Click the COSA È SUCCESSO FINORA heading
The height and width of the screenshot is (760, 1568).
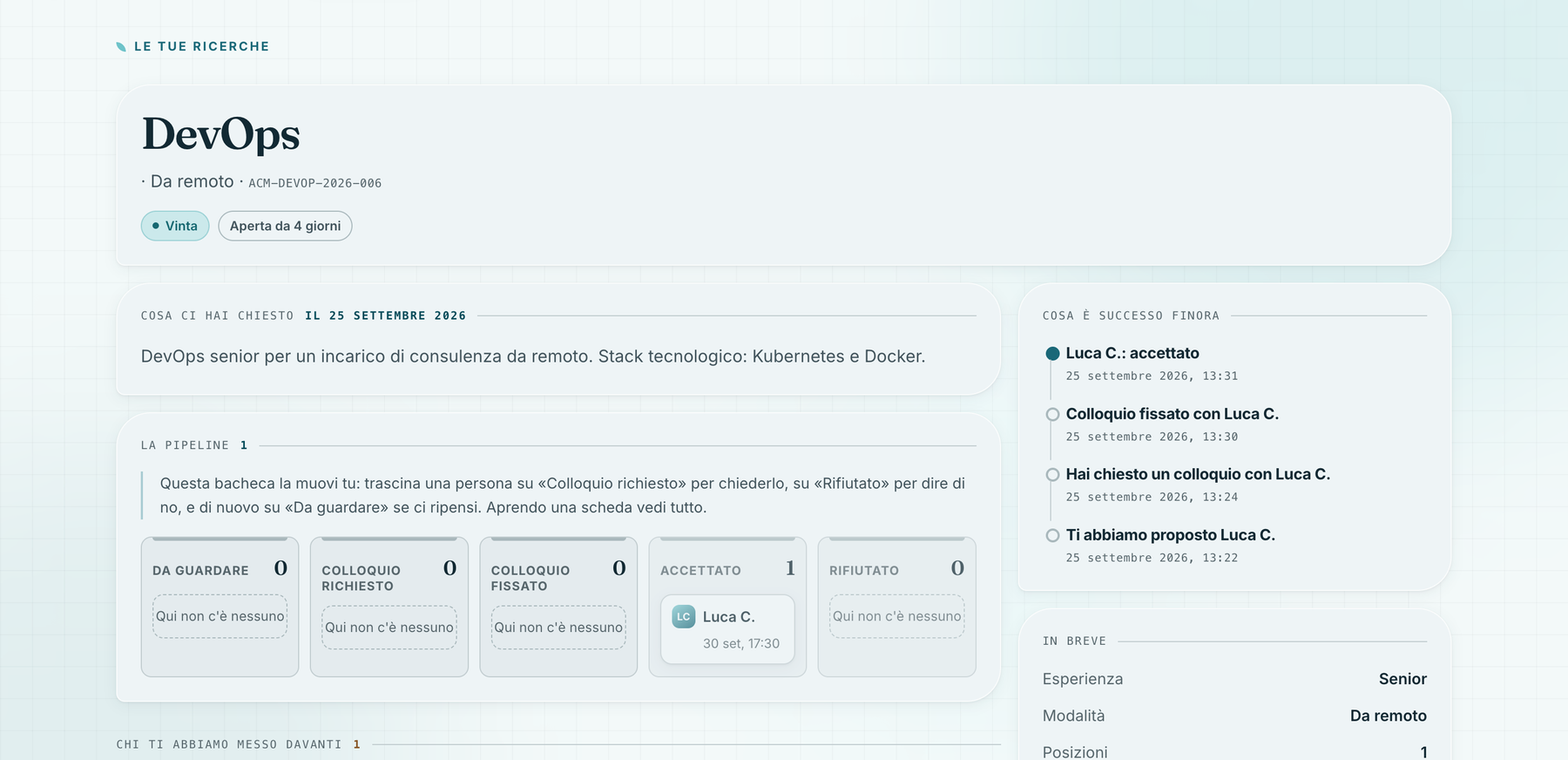(1131, 316)
